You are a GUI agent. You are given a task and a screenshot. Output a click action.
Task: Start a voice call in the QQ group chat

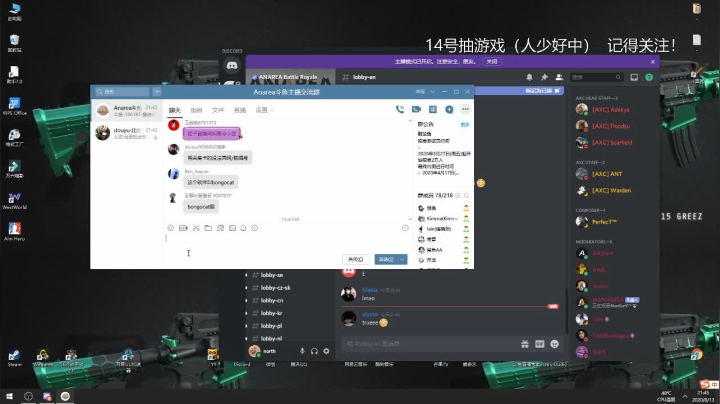(x=400, y=109)
